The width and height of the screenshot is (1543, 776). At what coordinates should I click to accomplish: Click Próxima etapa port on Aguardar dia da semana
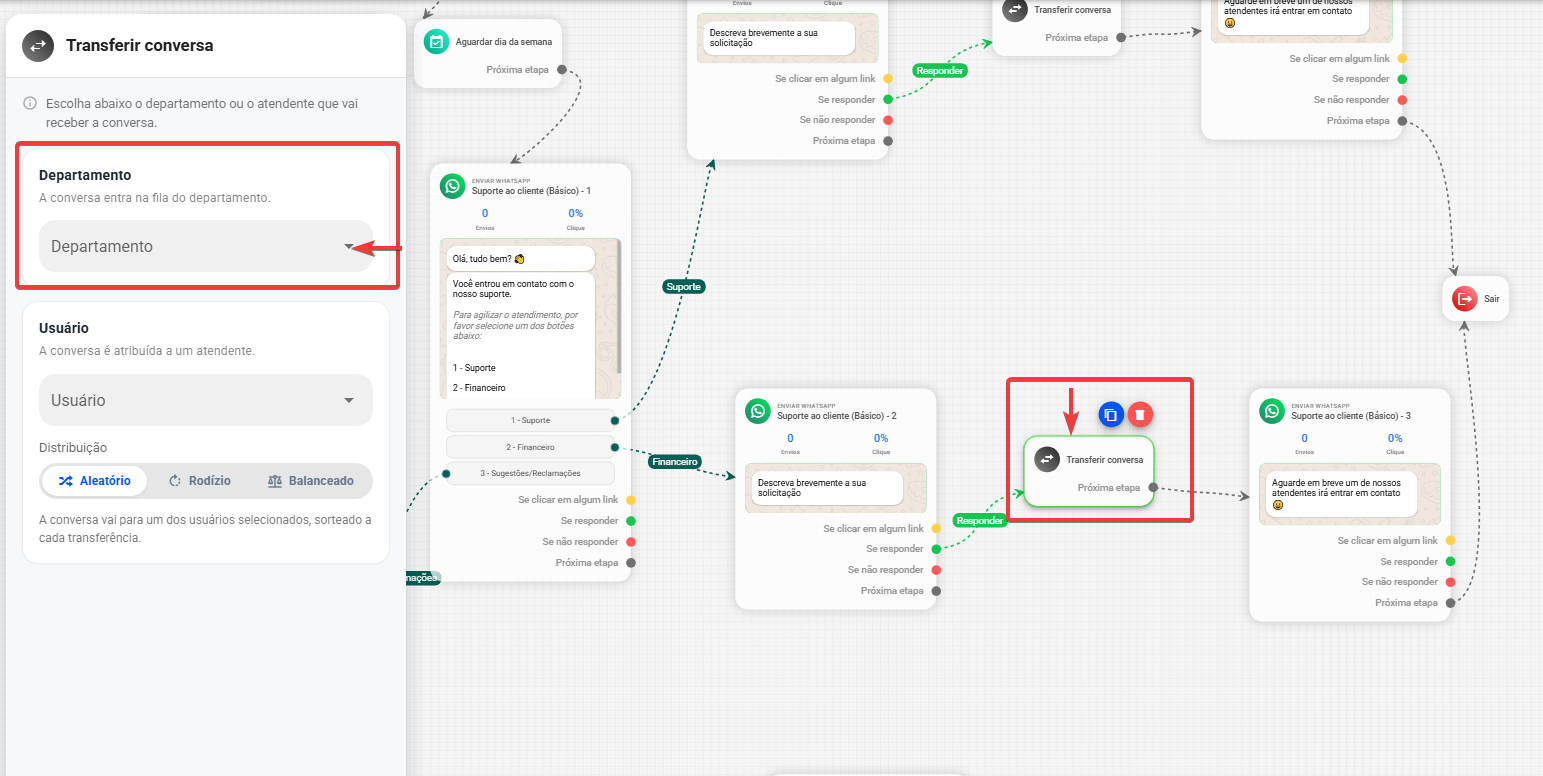(562, 70)
